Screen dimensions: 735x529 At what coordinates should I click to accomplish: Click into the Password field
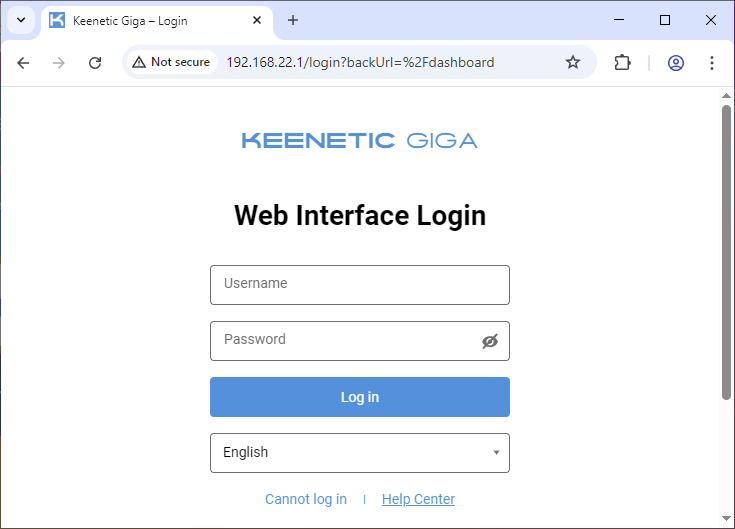(x=345, y=341)
